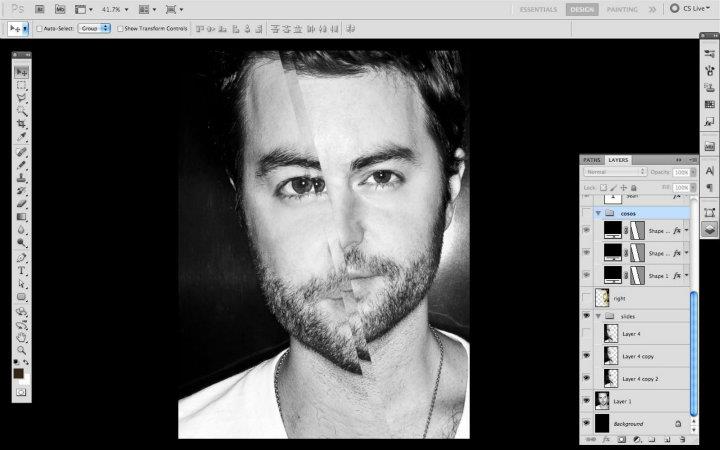Set the foreground color swatch
This screenshot has height=450, width=720.
tap(18, 373)
